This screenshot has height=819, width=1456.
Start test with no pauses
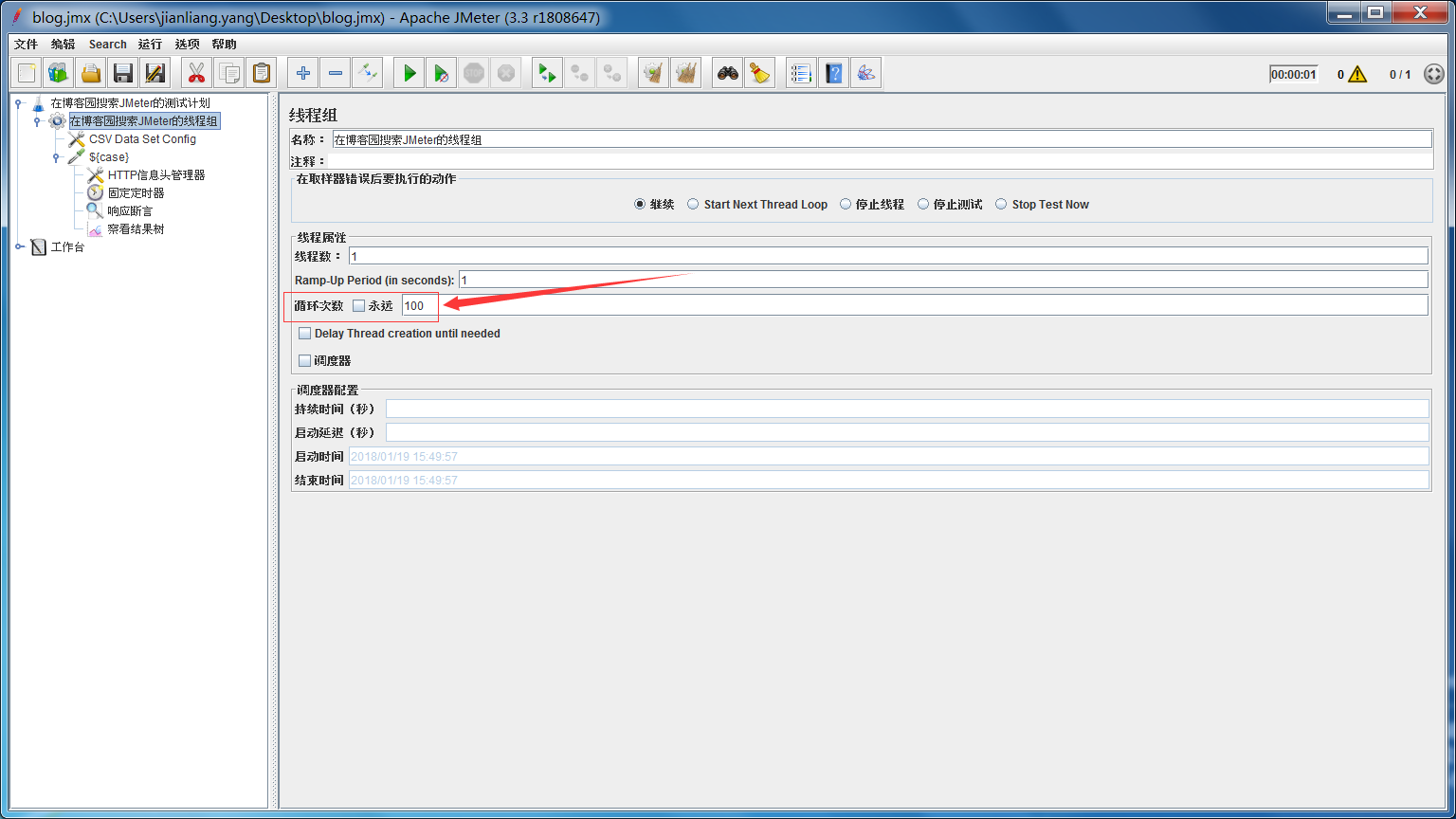441,73
